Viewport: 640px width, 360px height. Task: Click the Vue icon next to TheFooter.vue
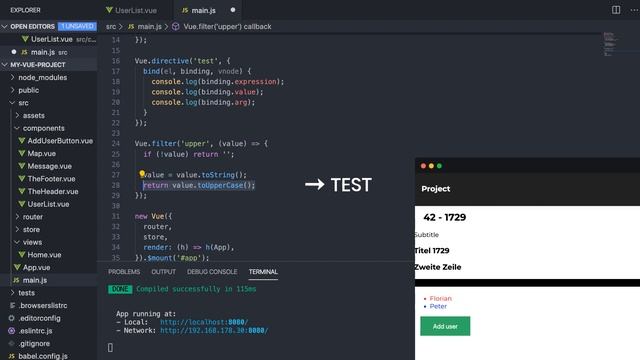pos(22,179)
